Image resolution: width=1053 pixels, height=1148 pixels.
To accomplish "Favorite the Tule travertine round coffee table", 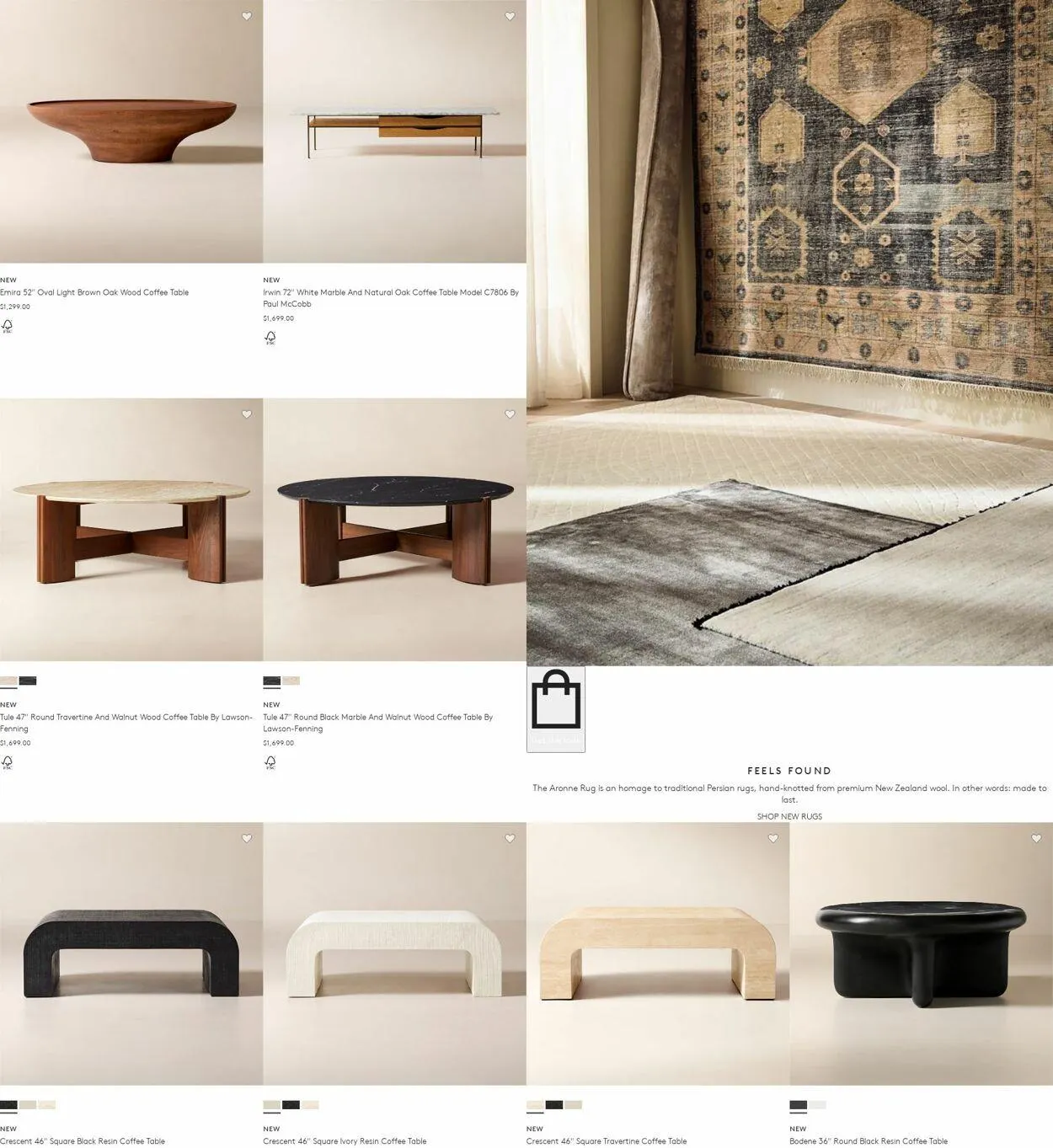I will click(247, 414).
